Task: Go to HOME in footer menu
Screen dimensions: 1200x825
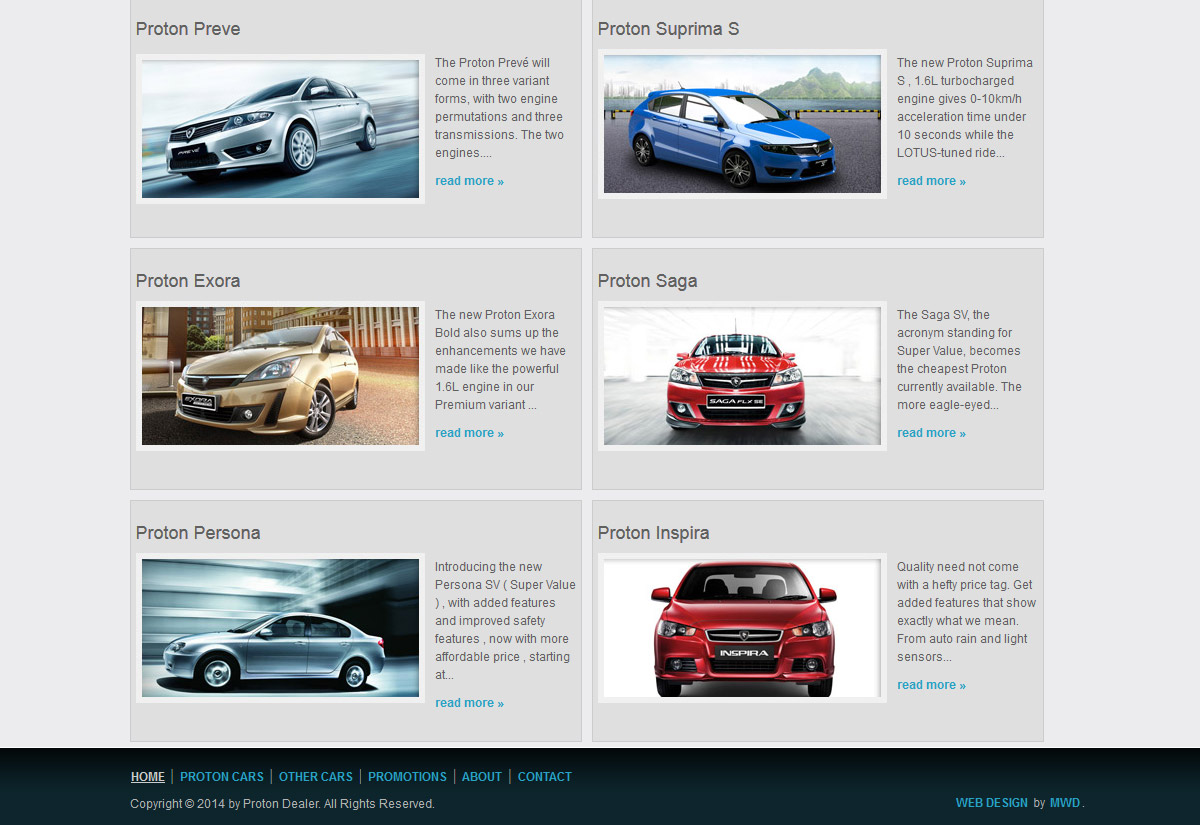Action: tap(148, 777)
